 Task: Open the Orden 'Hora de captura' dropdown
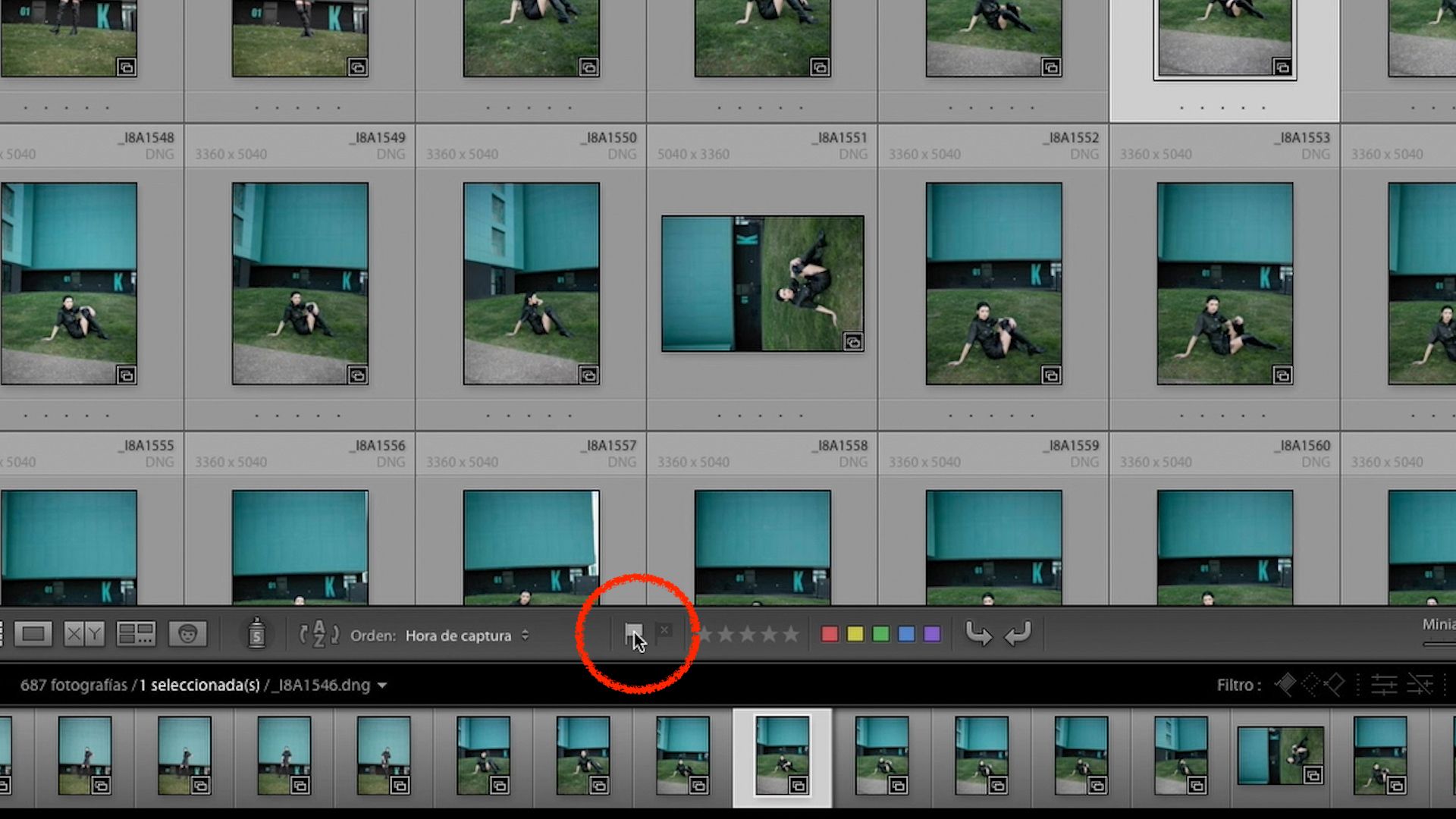[467, 635]
